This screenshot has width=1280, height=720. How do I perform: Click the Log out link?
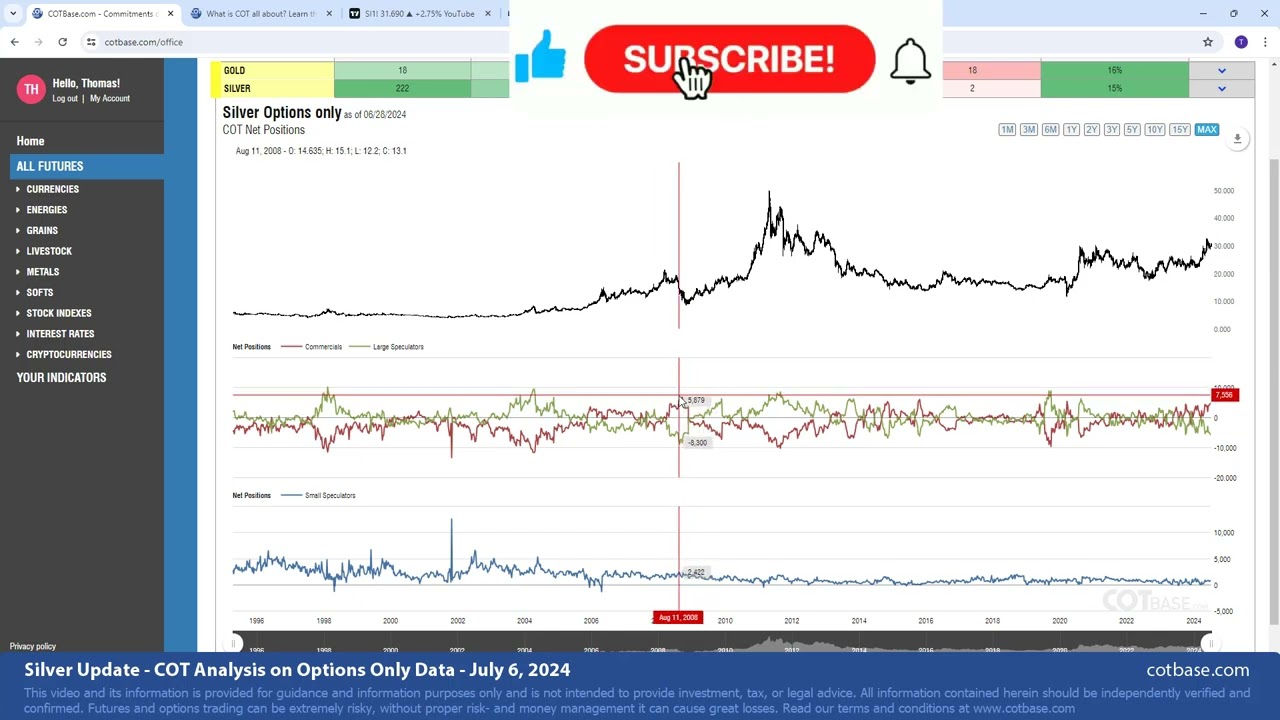click(65, 99)
